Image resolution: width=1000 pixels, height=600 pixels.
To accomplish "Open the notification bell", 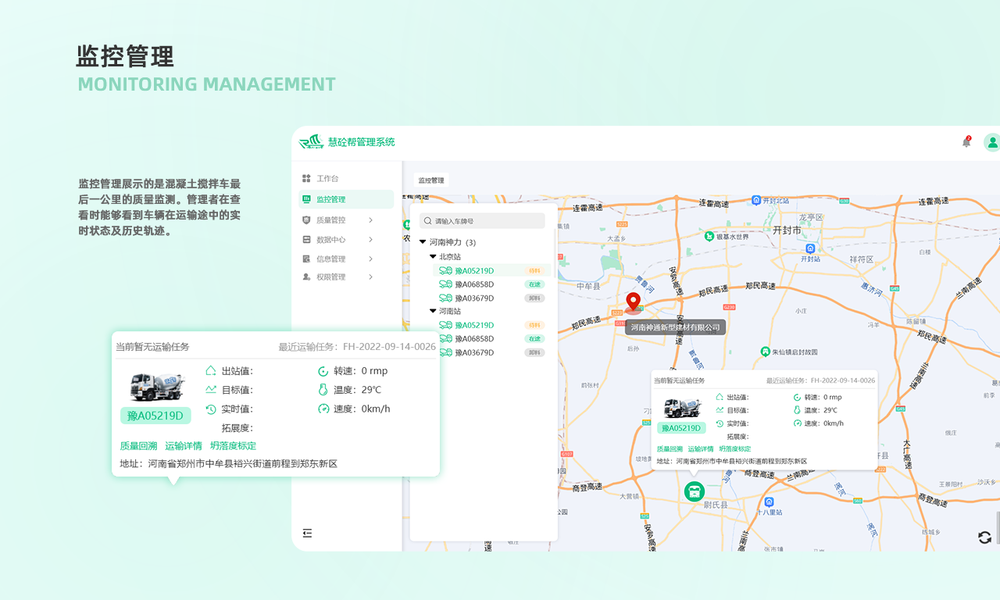I will tap(966, 142).
